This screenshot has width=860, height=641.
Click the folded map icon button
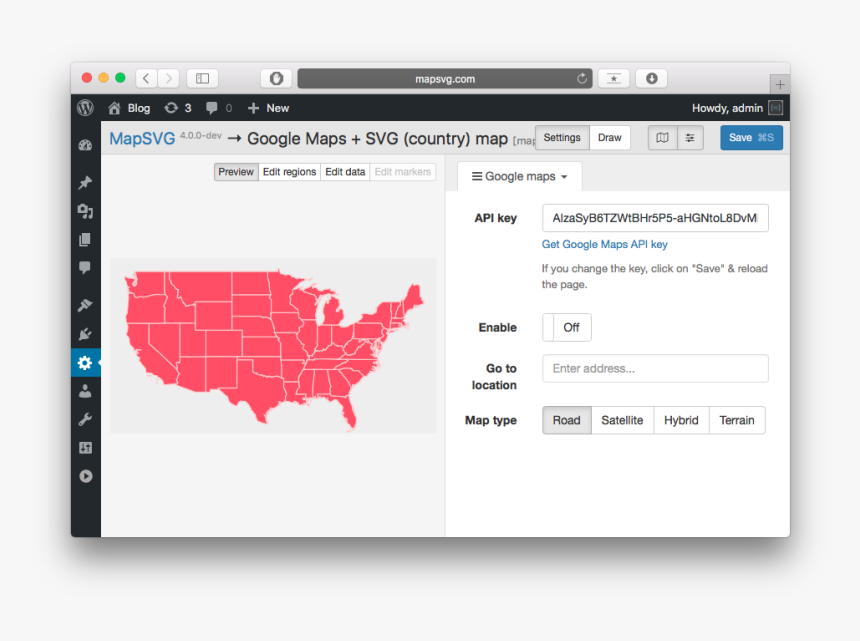click(x=663, y=138)
